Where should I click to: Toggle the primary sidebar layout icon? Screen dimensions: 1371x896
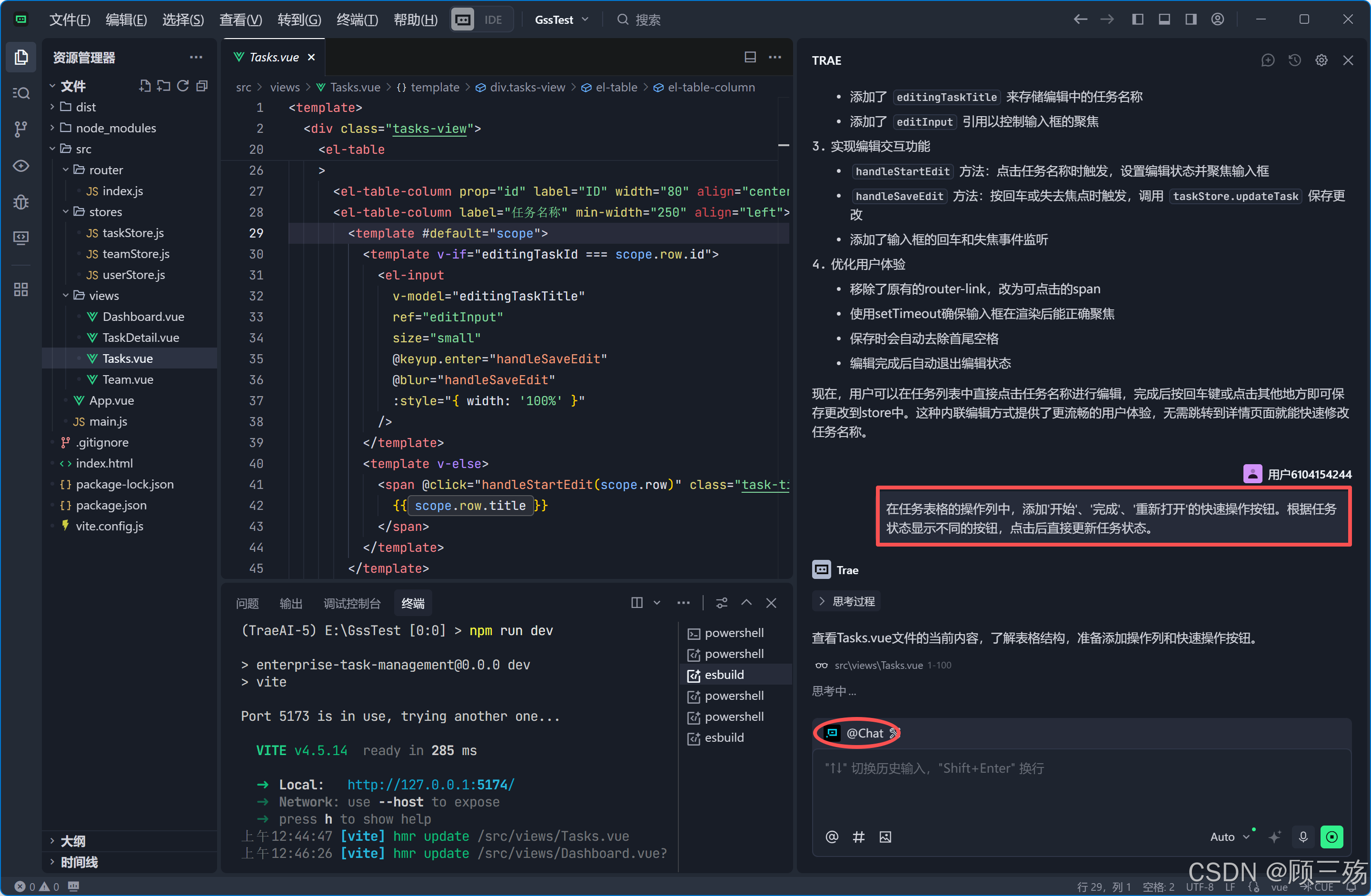point(1137,20)
